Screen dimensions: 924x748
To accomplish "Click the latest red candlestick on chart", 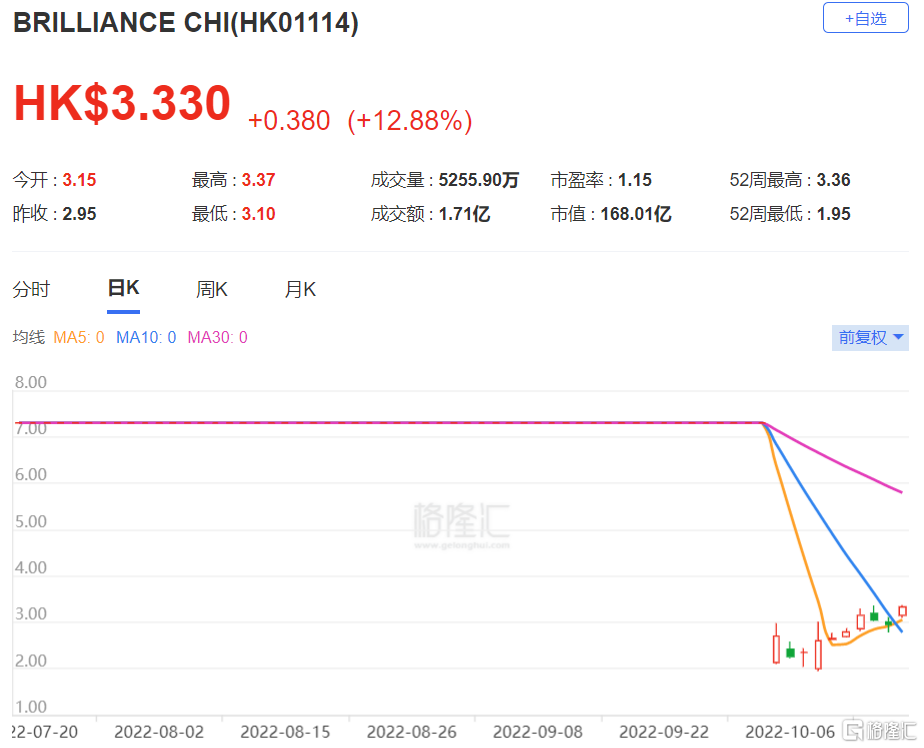I will click(x=902, y=611).
